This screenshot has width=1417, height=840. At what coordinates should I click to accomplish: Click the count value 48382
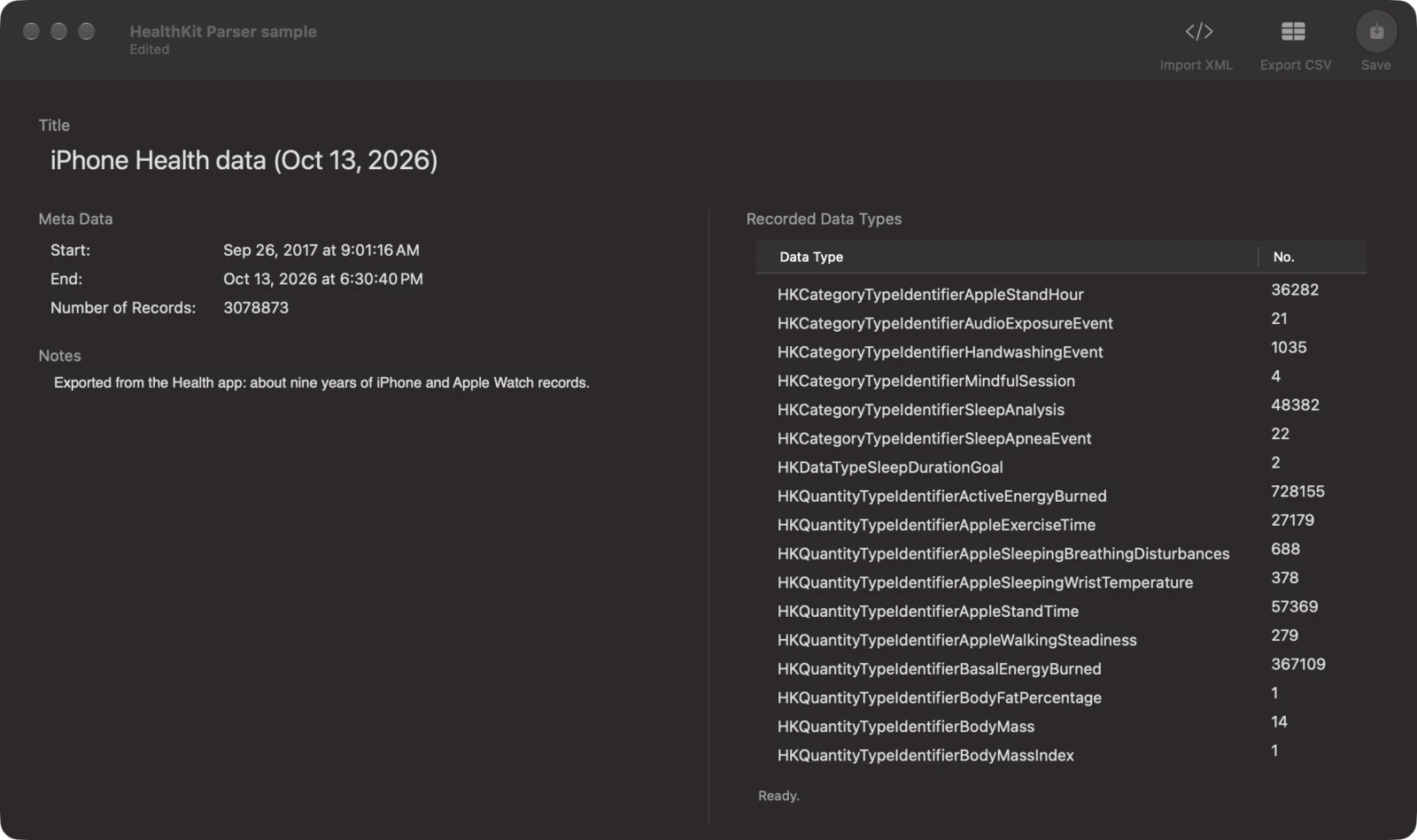click(1295, 405)
